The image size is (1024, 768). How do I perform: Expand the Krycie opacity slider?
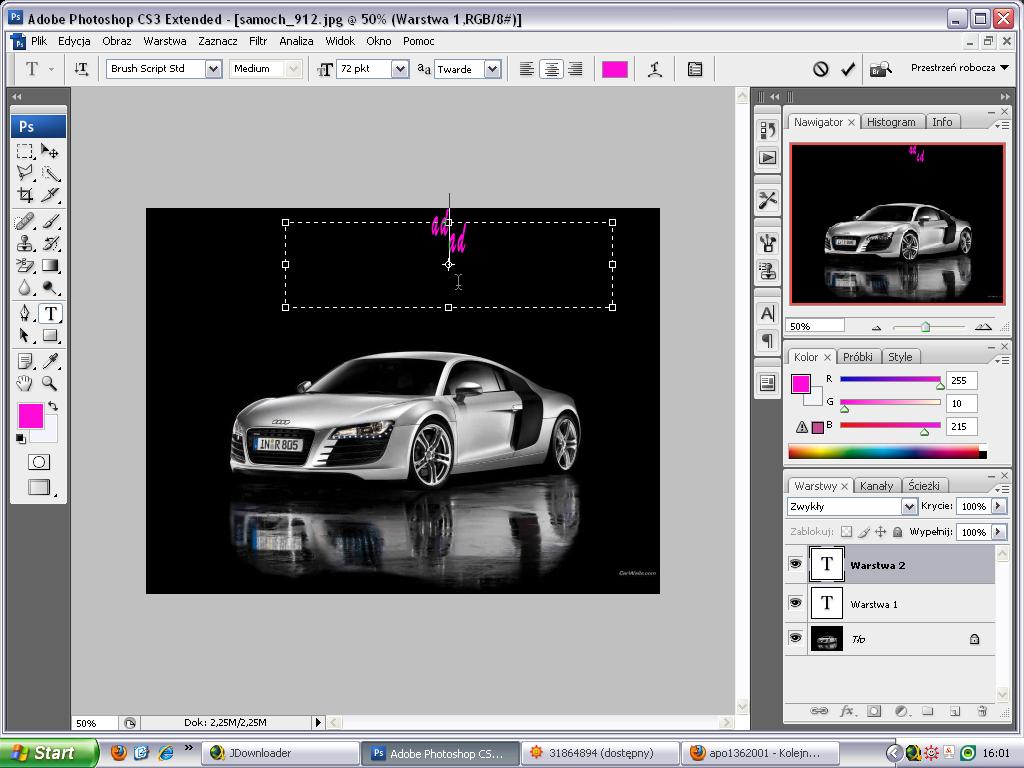point(998,506)
